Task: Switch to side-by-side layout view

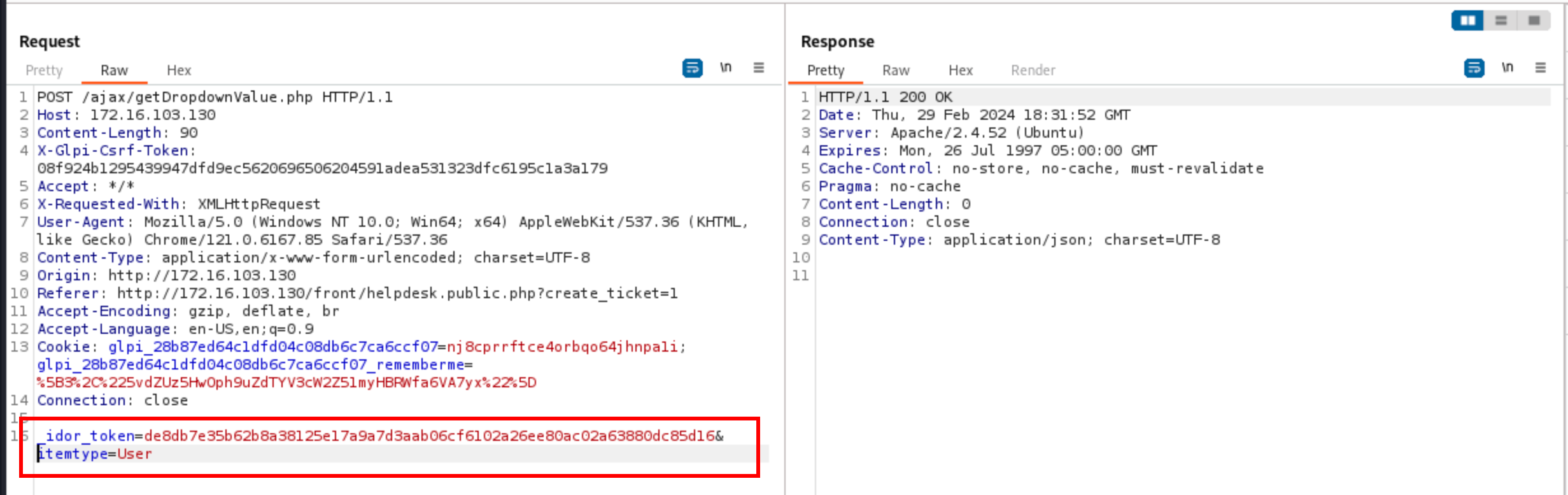Action: click(1468, 20)
